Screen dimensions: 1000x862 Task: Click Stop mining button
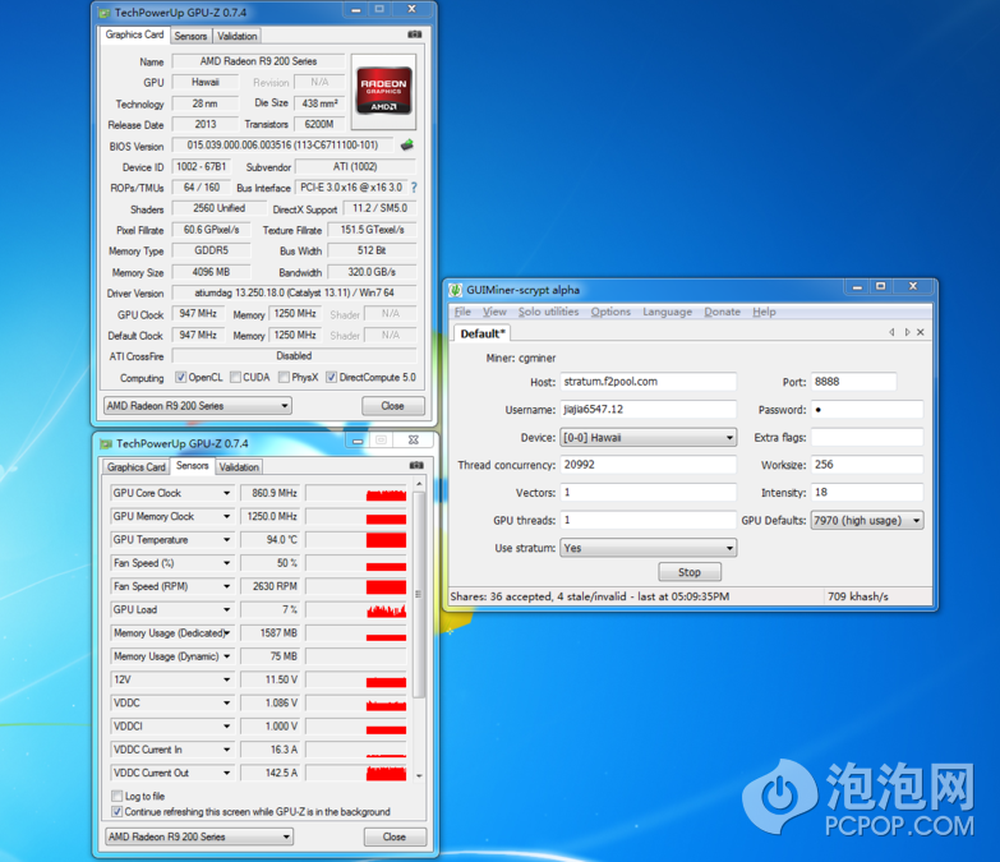coord(689,572)
